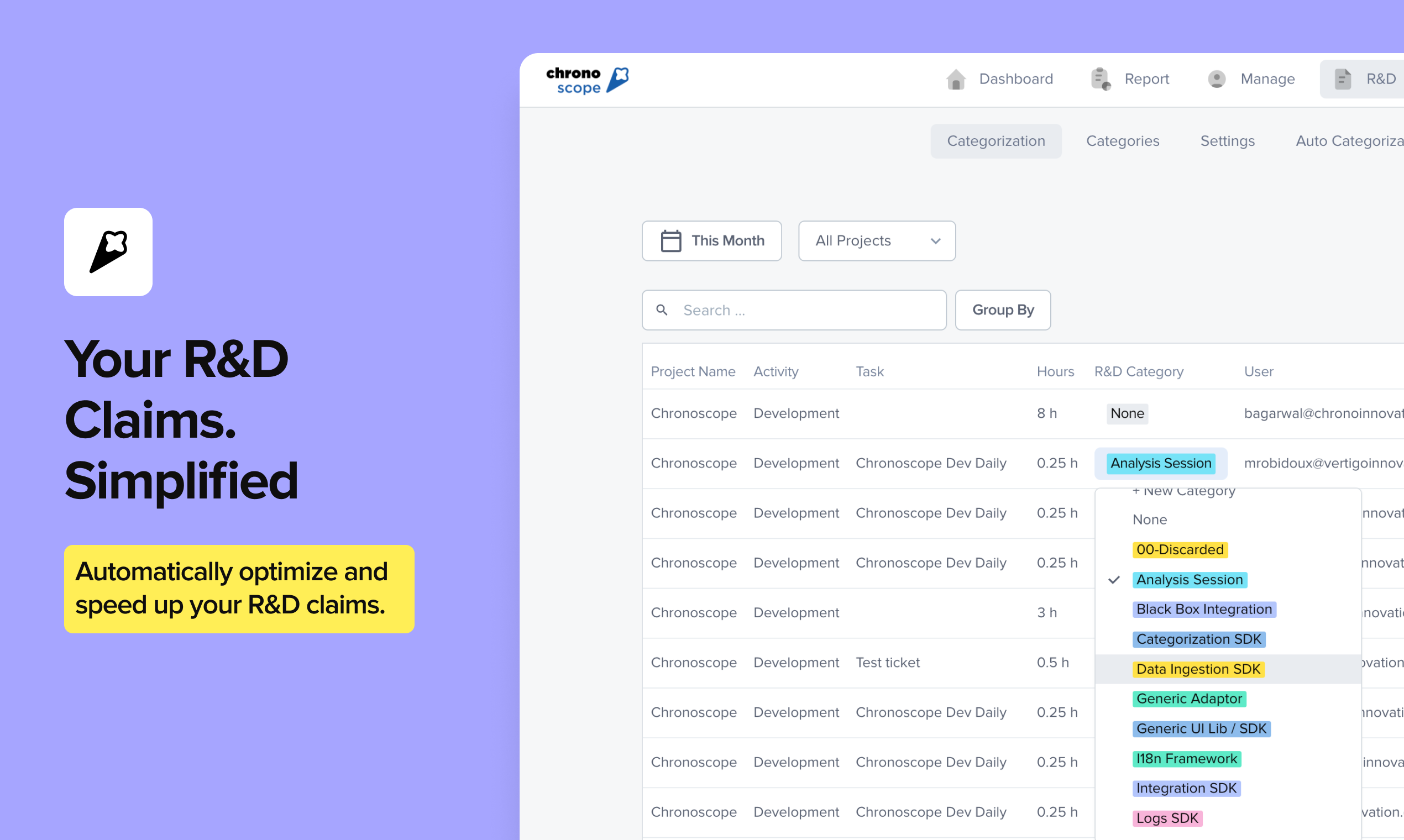This screenshot has width=1404, height=840.
Task: Select the R&D document icon
Action: 1343,79
